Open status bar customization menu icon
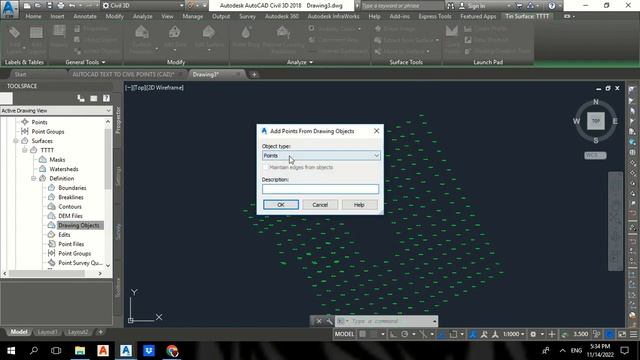The image size is (640, 360). (x=633, y=334)
